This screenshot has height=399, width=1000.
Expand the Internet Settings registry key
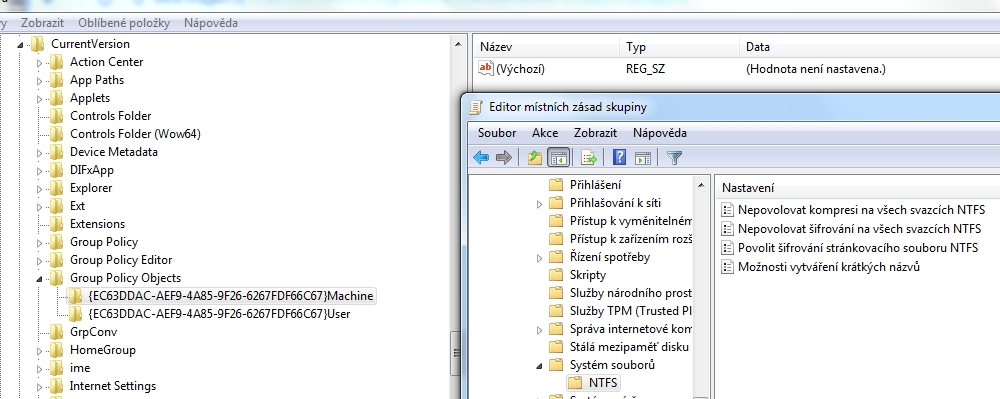(x=39, y=386)
